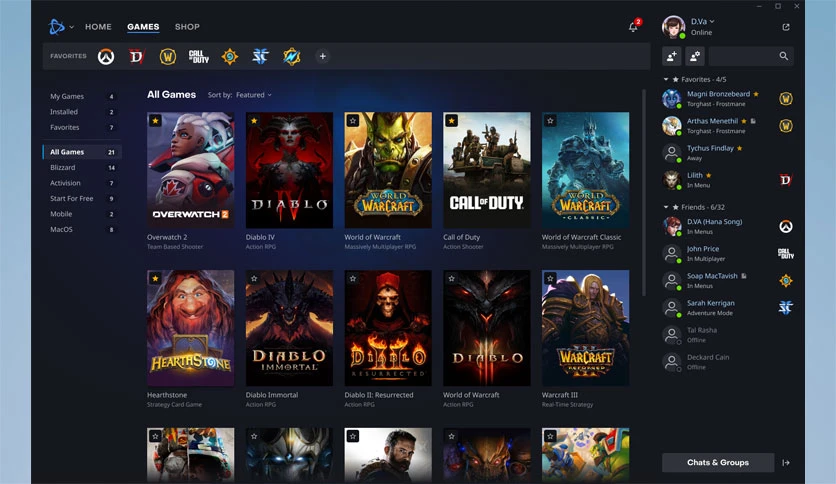Click Call of Duty icon beside John Price

[x=785, y=254]
